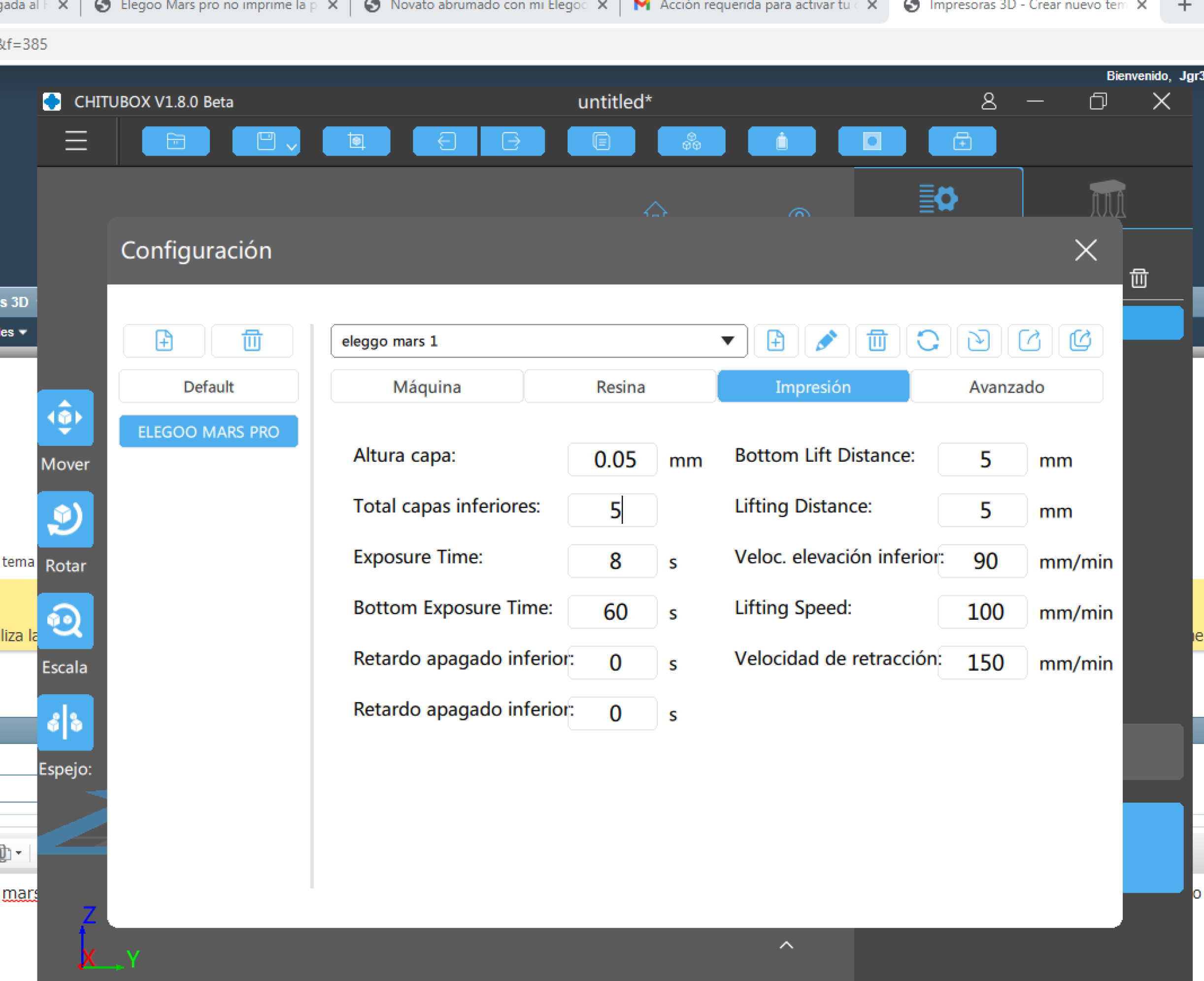Viewport: 1204px width, 981px height.
Task: Click the Bottom Exposure Time field
Action: pyautogui.click(x=612, y=611)
